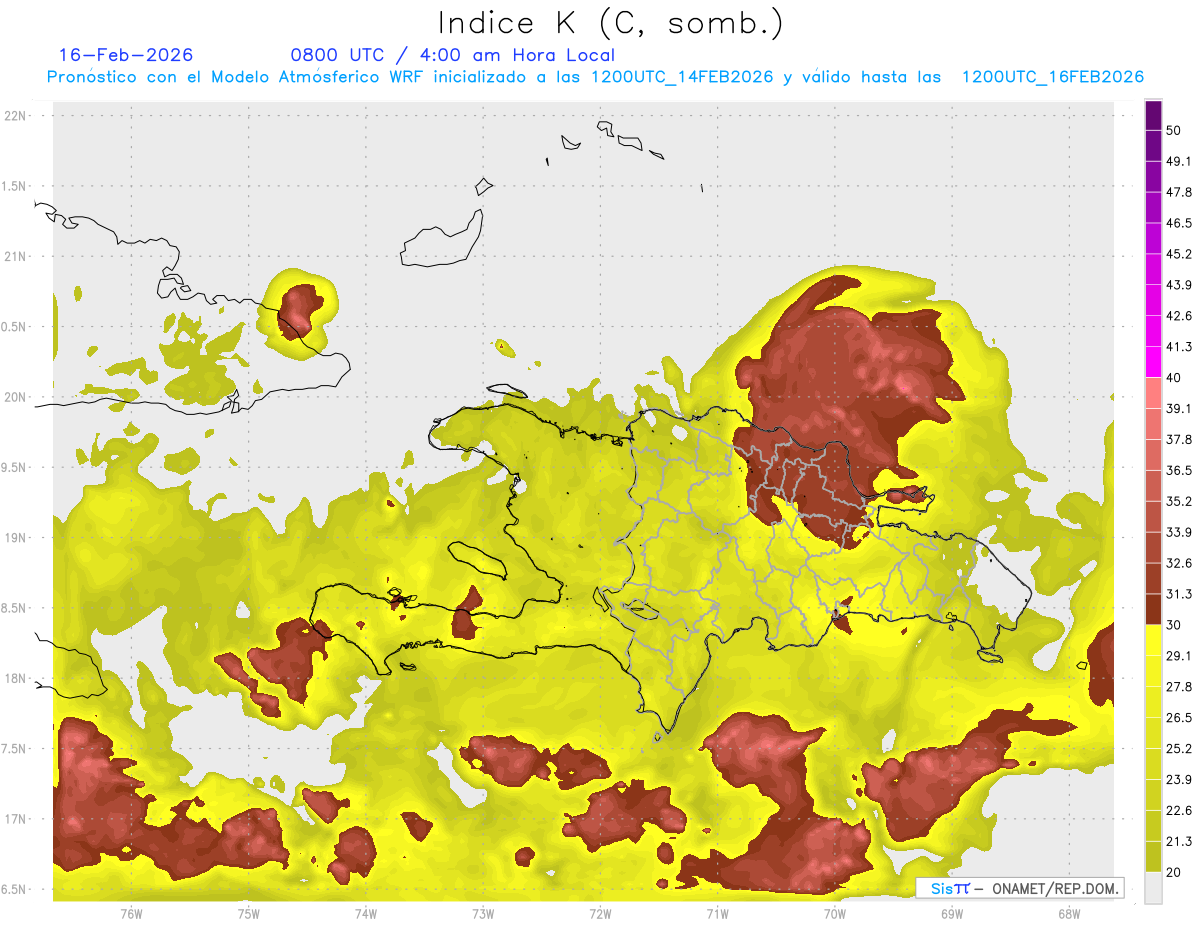Click the 25.2 value on the color scale

coord(1179,749)
